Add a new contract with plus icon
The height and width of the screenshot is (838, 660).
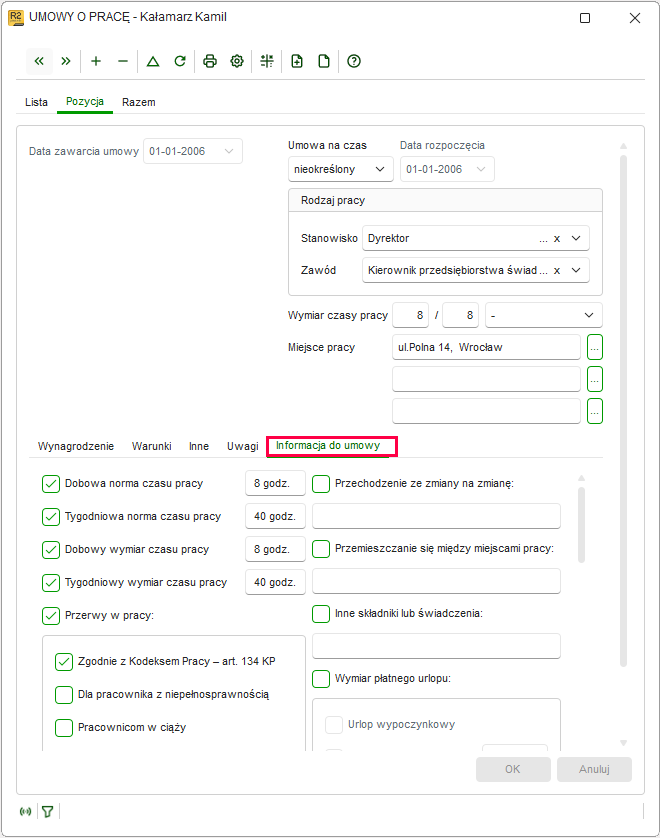[96, 61]
